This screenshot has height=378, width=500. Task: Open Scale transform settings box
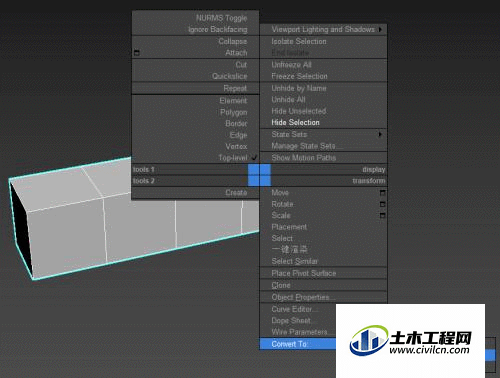pos(383,216)
